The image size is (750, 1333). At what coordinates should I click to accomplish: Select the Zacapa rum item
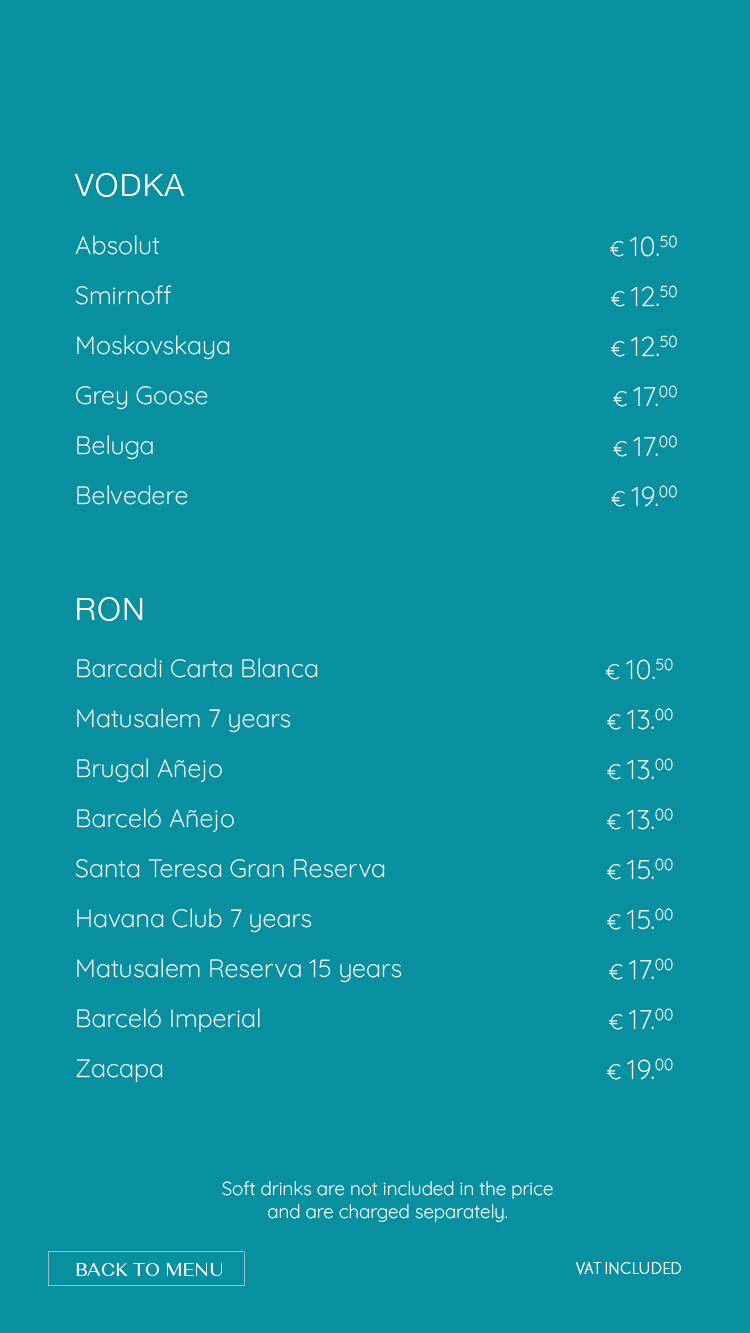click(x=374, y=1069)
